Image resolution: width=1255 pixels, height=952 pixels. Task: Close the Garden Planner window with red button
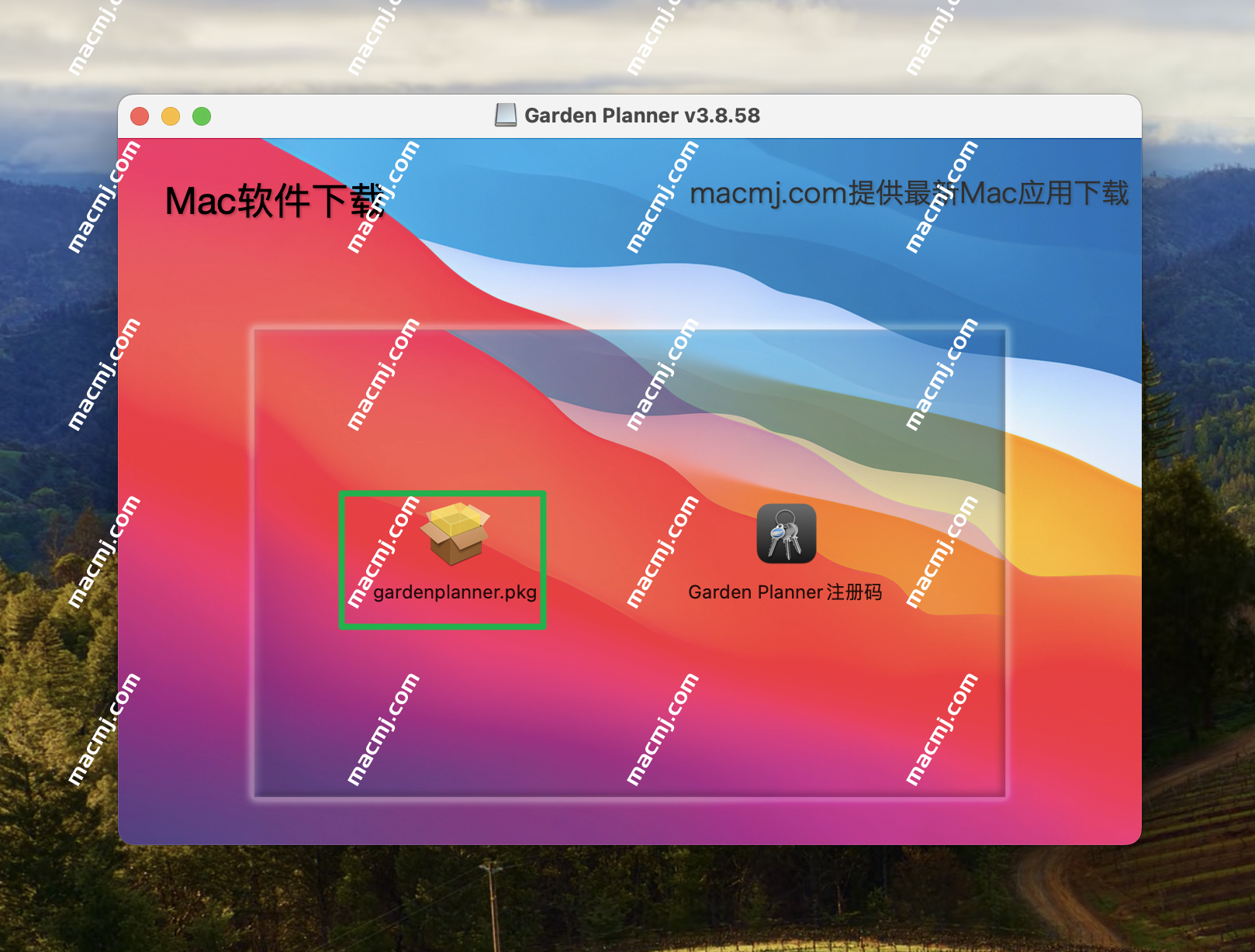pos(140,116)
